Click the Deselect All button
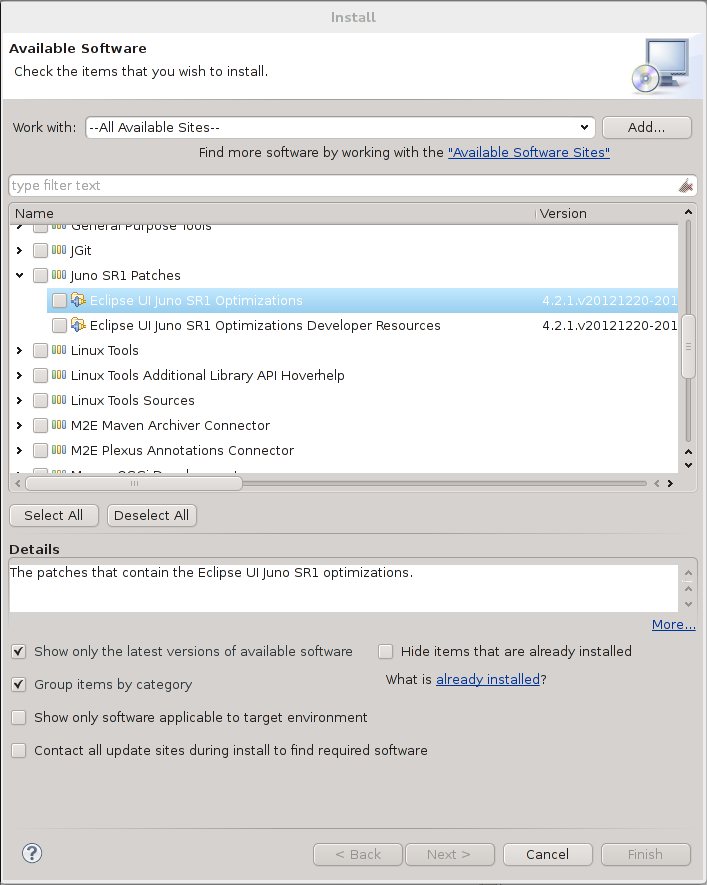The width and height of the screenshot is (707, 885). pos(151,515)
